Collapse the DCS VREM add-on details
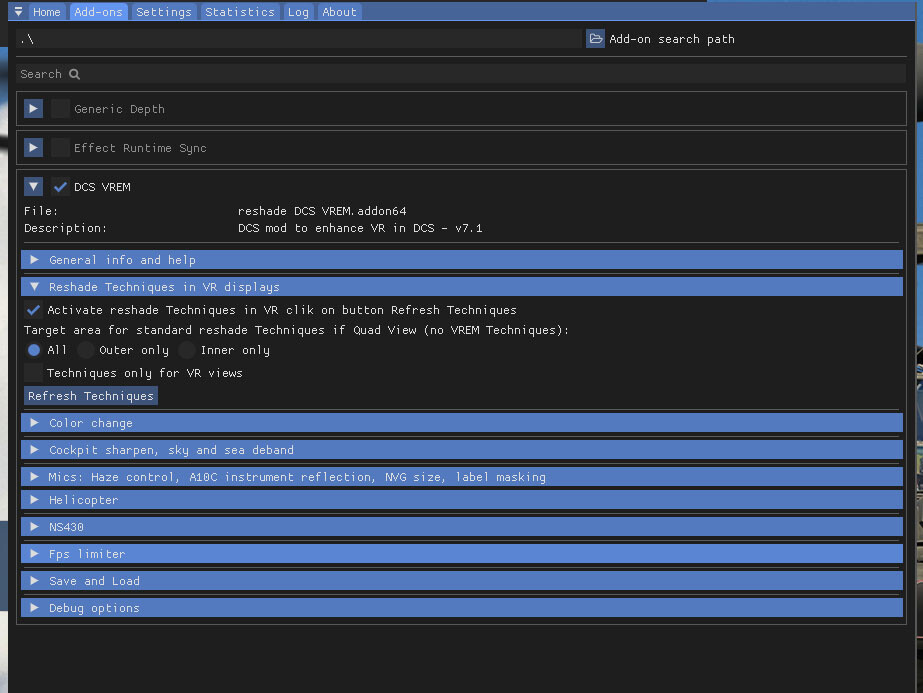Viewport: 923px width, 693px height. point(34,187)
